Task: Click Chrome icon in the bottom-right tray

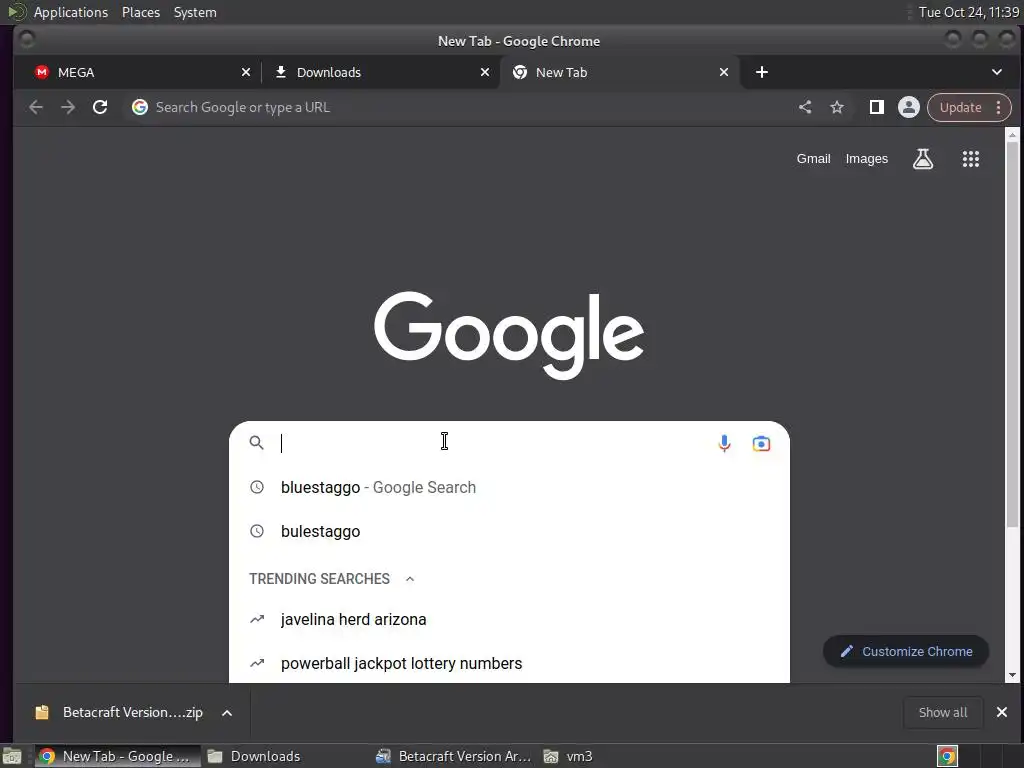Action: (948, 756)
